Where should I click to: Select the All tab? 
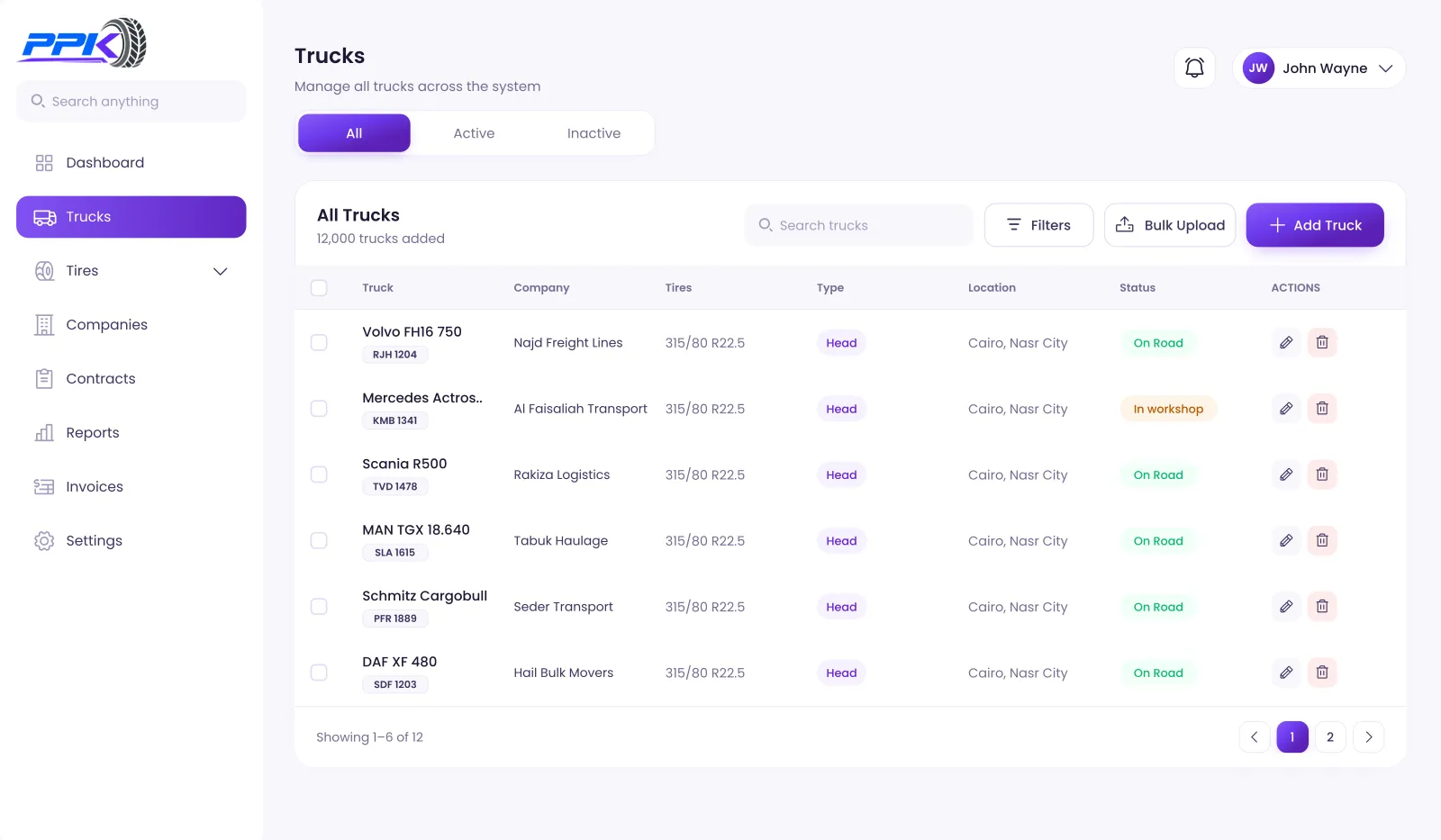click(x=354, y=133)
